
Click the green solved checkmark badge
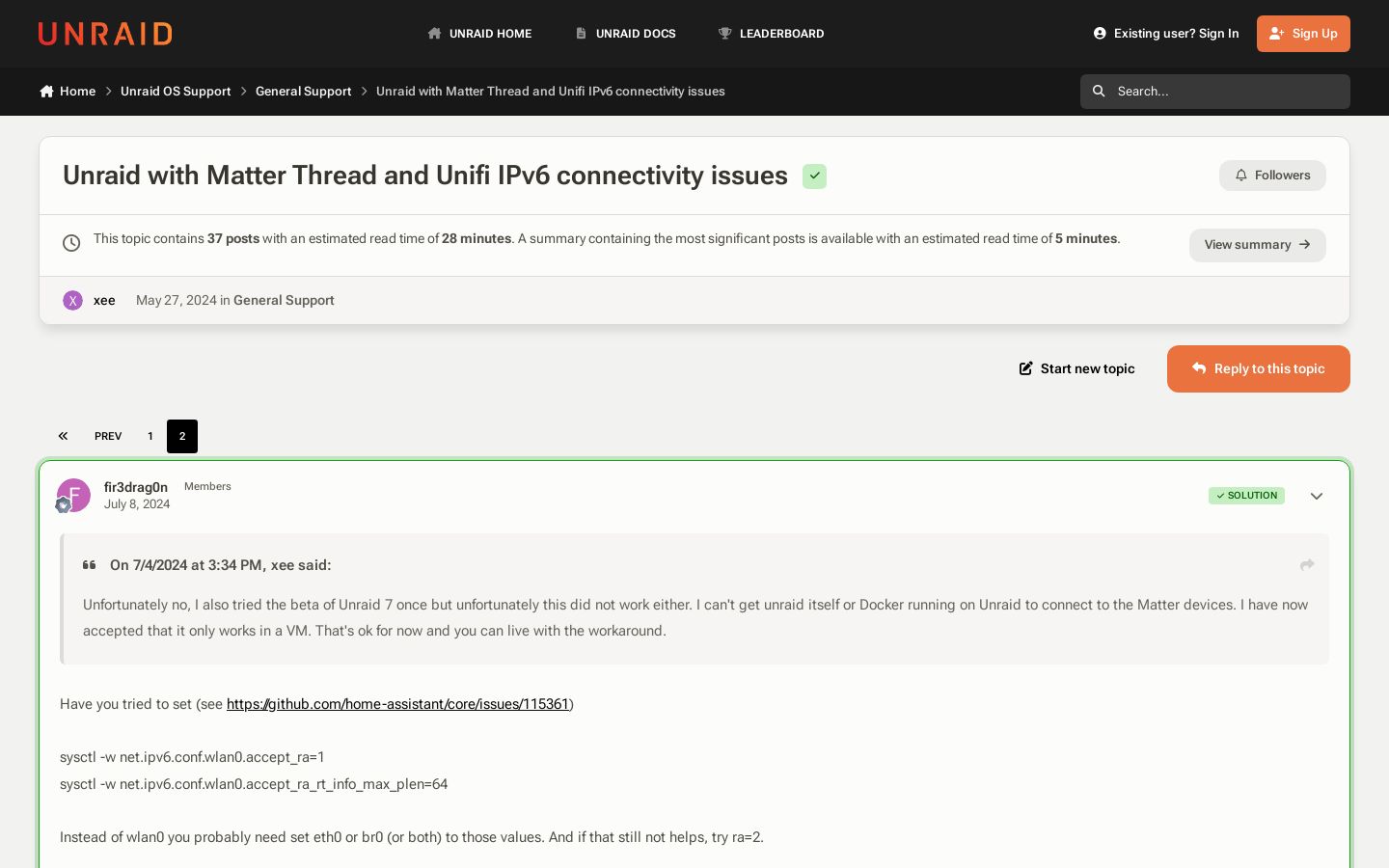click(815, 176)
